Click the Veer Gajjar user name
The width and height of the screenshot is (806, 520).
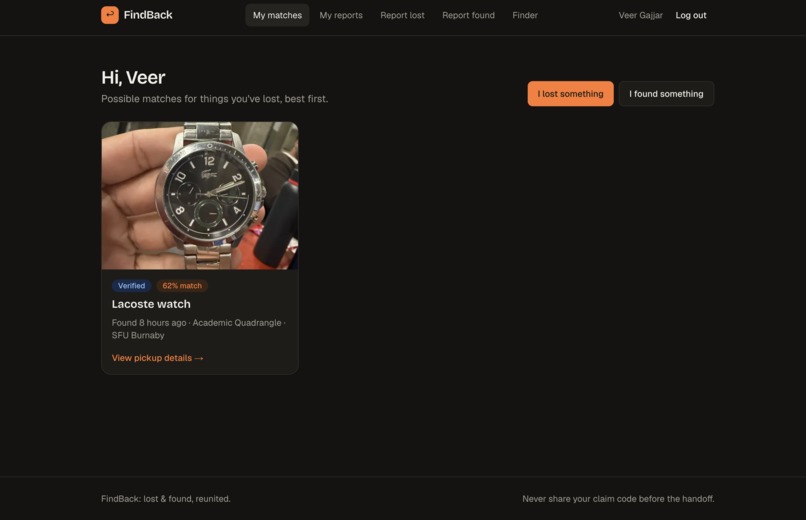[x=640, y=15]
